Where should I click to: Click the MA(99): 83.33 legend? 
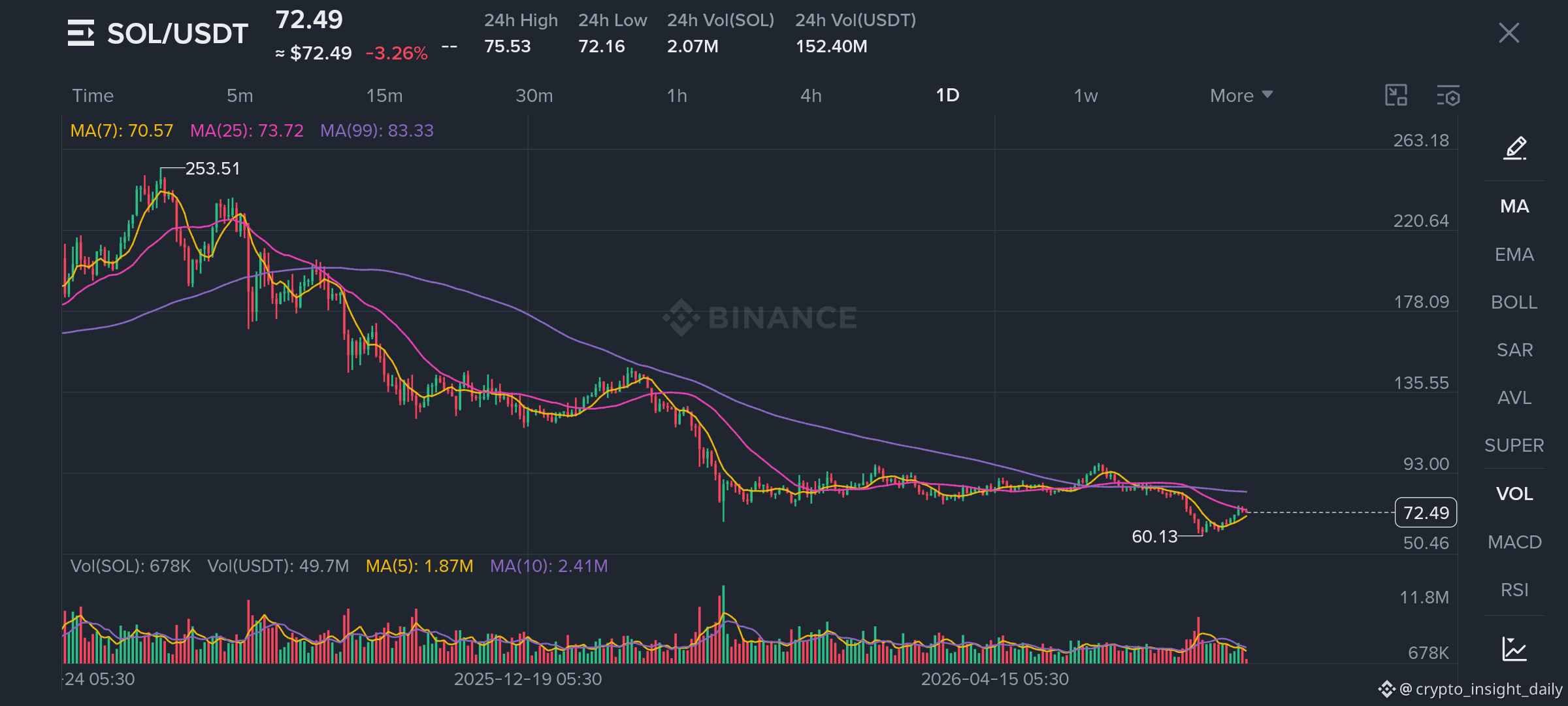coord(377,131)
